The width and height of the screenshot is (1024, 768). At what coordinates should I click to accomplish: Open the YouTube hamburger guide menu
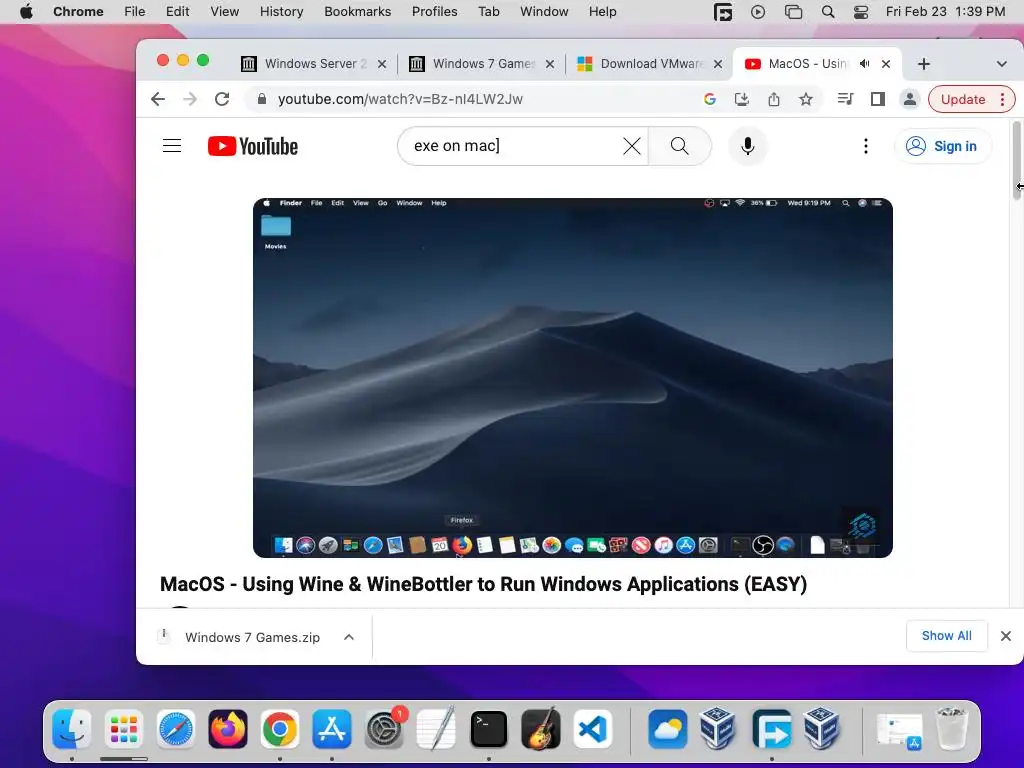point(172,146)
